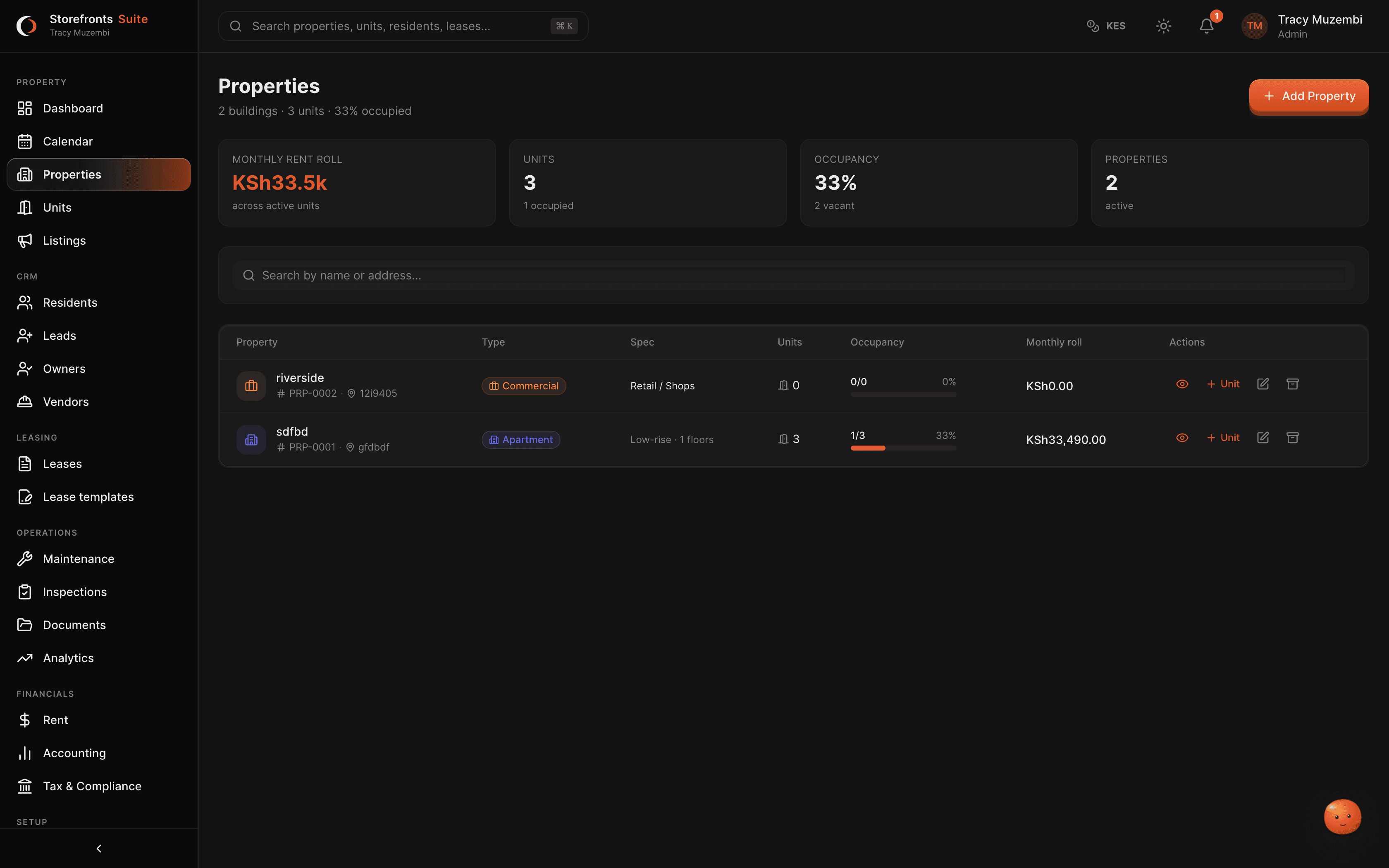Archive the riverside property
Viewport: 1389px width, 868px height.
[1293, 384]
